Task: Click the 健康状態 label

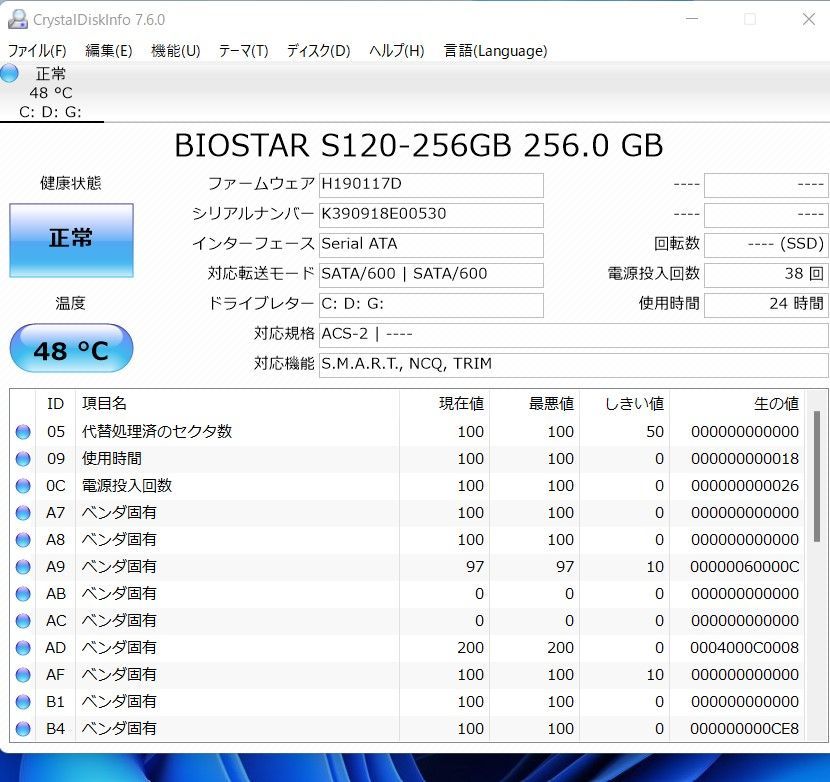Action: pos(71,183)
